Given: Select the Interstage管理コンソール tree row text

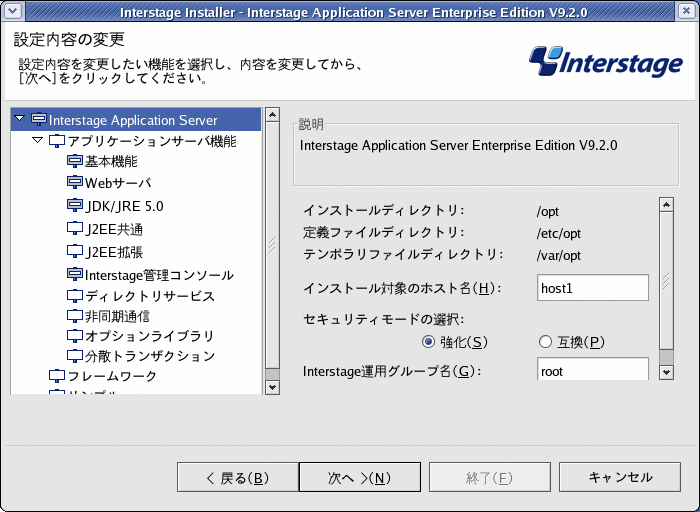Looking at the screenshot, I should pyautogui.click(x=159, y=275).
